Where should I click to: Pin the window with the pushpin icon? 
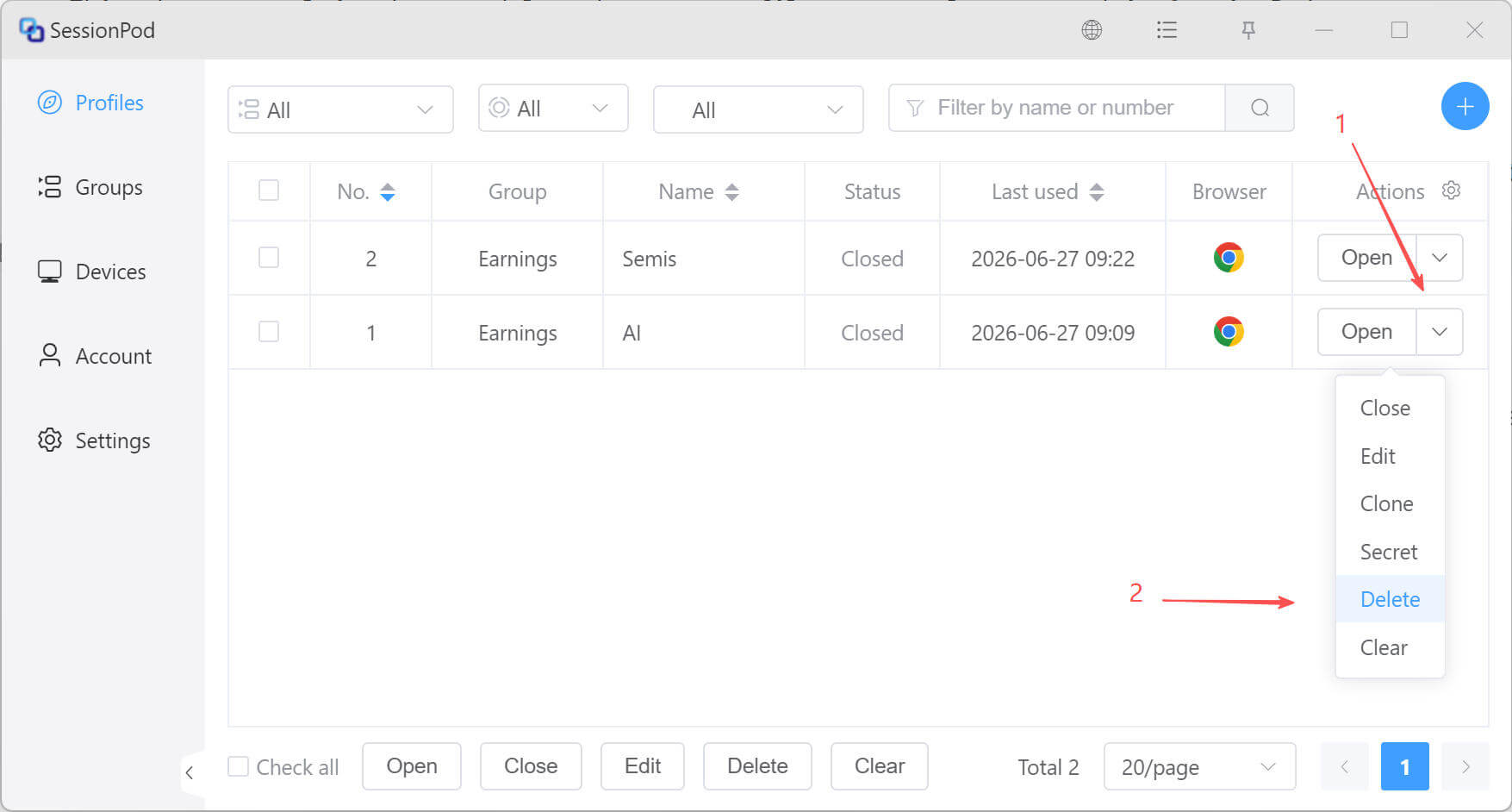tap(1248, 30)
